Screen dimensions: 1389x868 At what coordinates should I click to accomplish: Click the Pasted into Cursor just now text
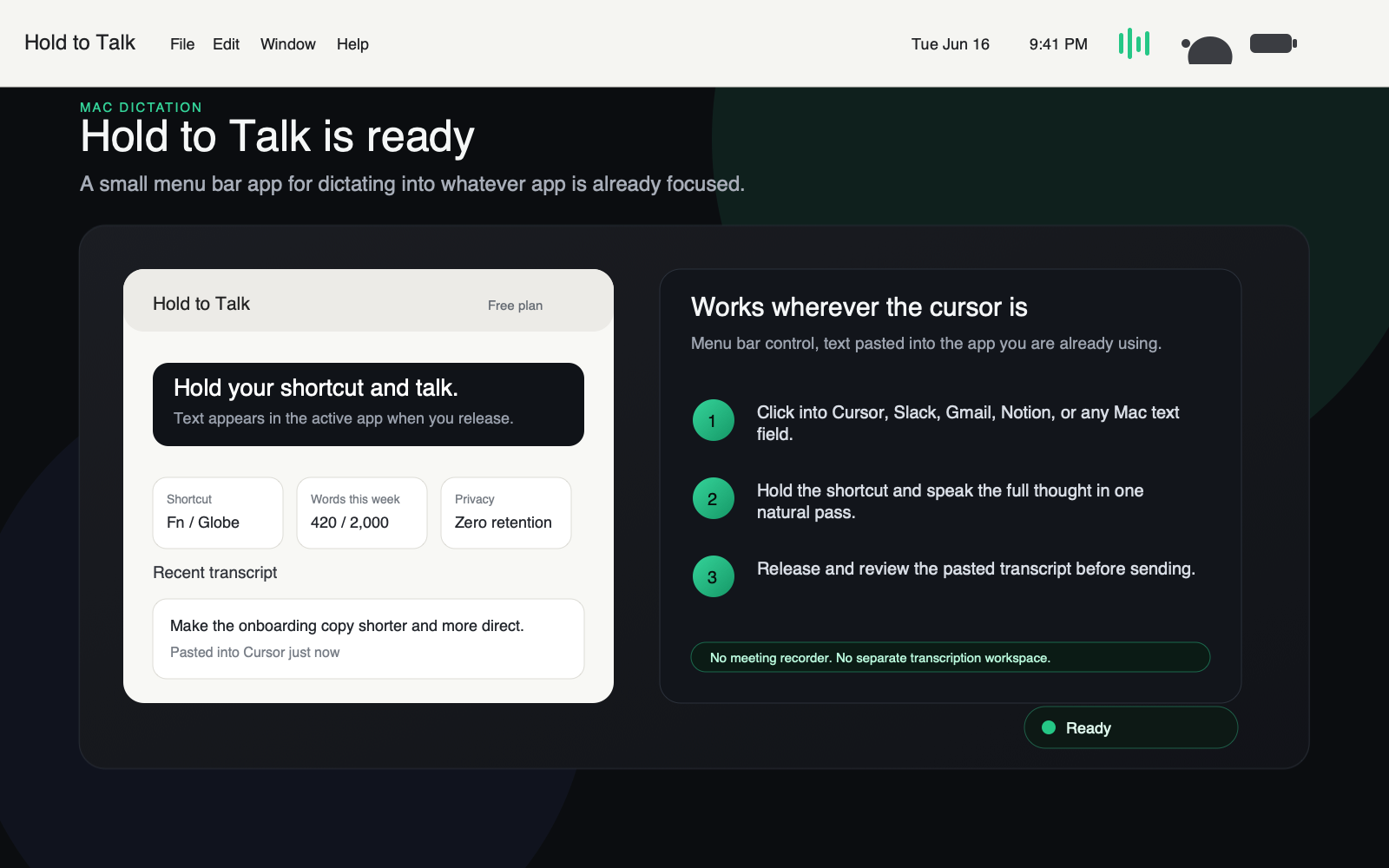255,653
